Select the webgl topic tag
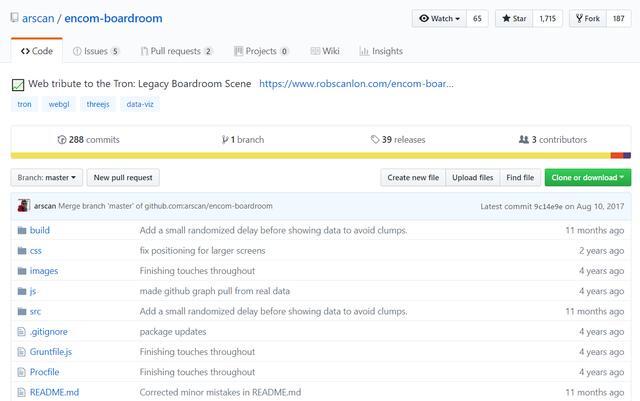640x401 pixels. (59, 104)
